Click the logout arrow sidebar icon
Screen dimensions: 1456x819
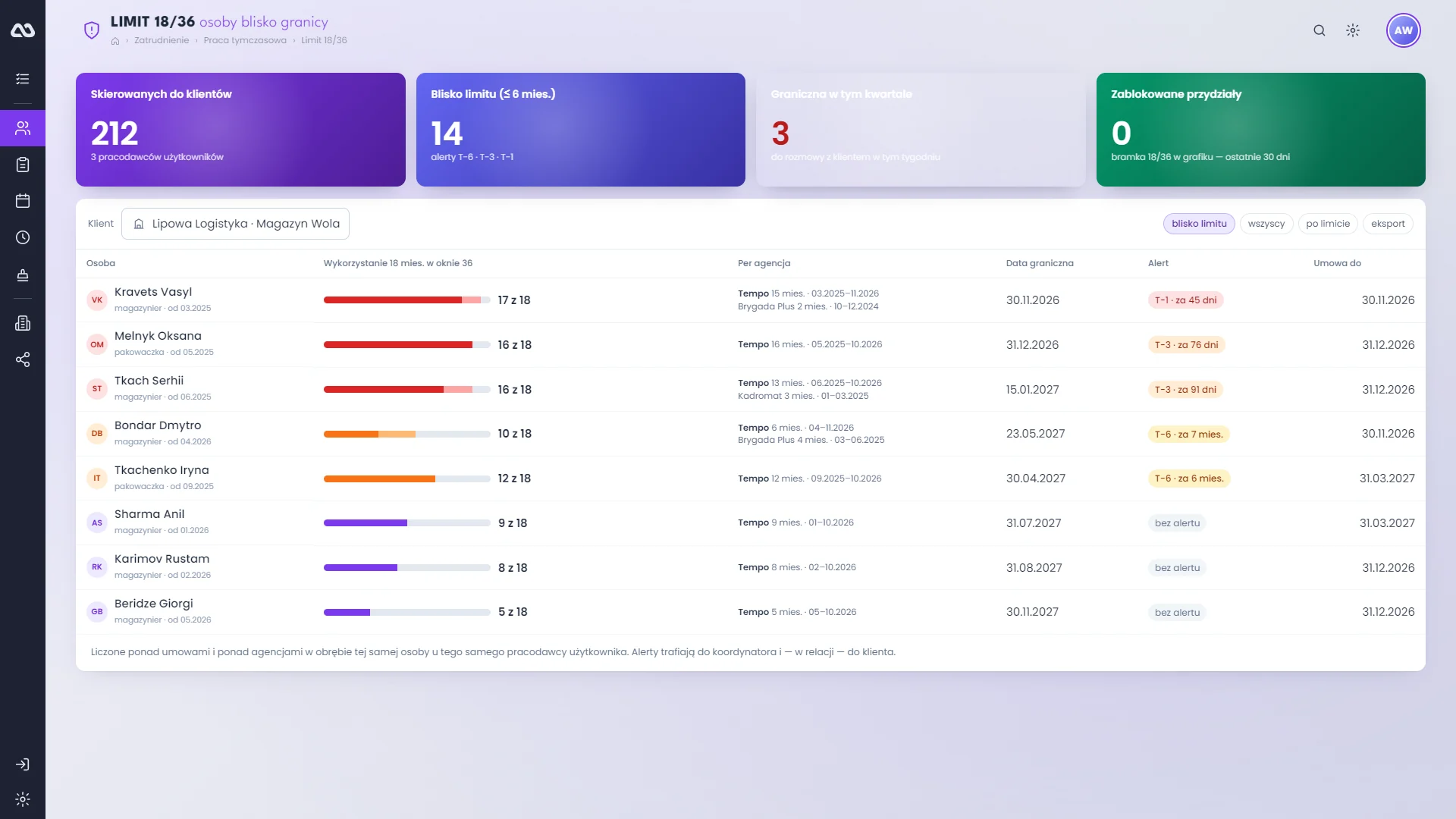point(23,764)
